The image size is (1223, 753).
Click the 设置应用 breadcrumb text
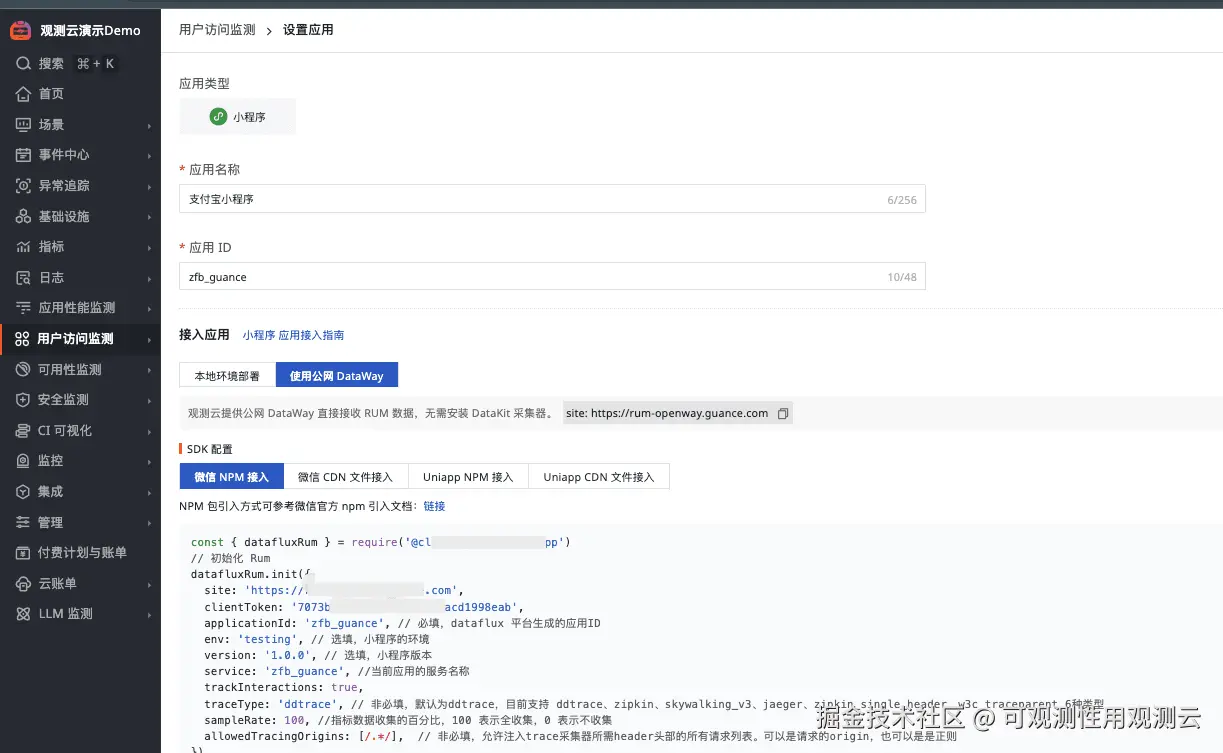[x=308, y=30]
